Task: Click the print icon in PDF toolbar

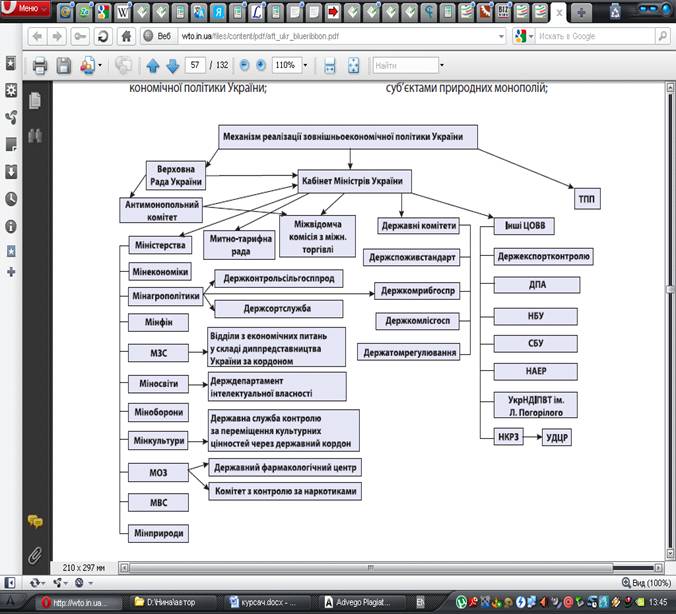Action: click(x=40, y=66)
